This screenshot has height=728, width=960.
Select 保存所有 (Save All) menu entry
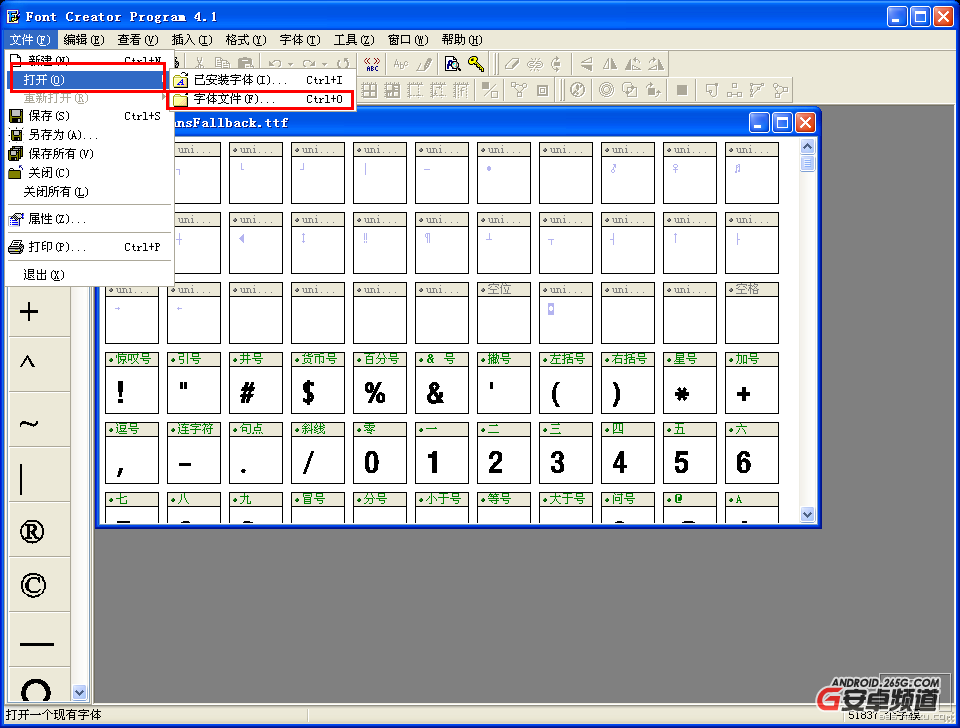coord(88,154)
